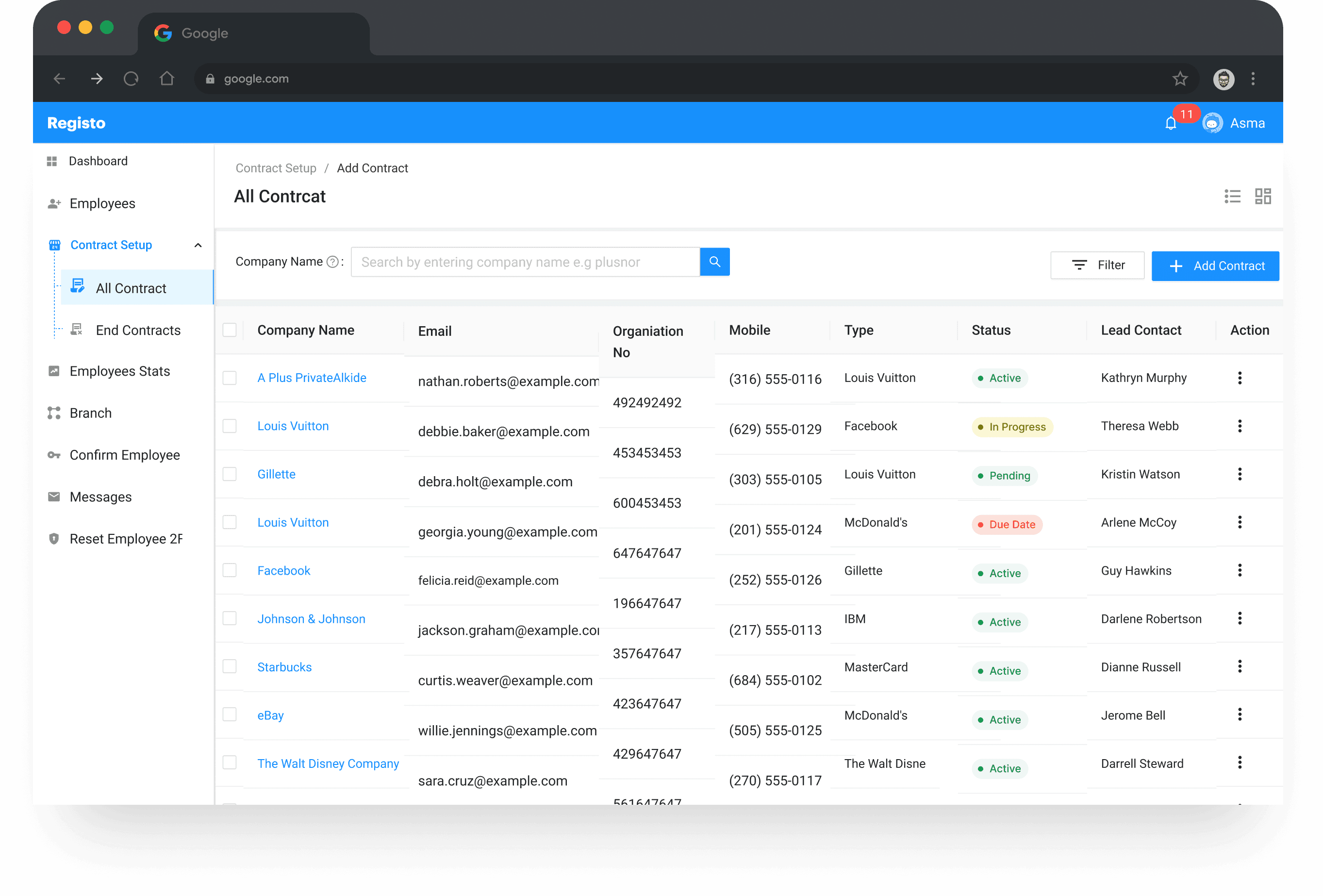The height and width of the screenshot is (896, 1323).
Task: Click the blue search magnifier button
Action: [714, 262]
